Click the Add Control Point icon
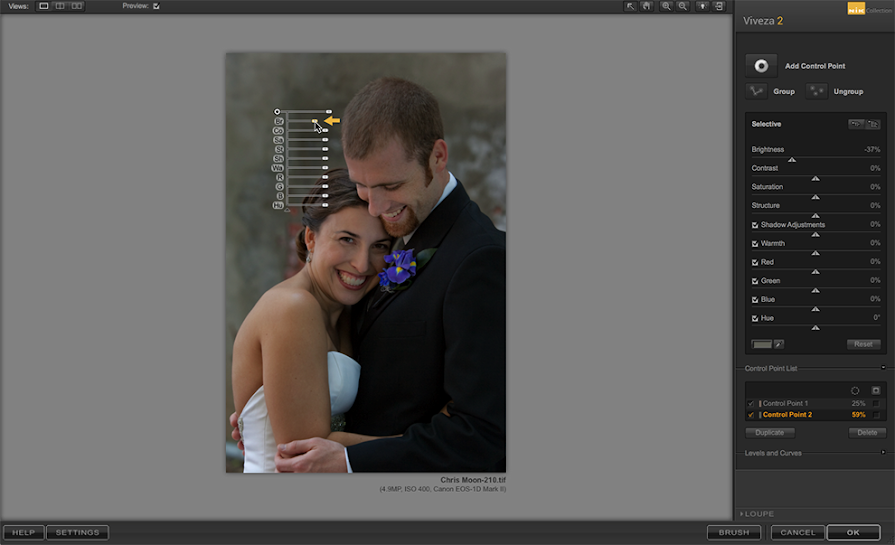 pyautogui.click(x=761, y=66)
